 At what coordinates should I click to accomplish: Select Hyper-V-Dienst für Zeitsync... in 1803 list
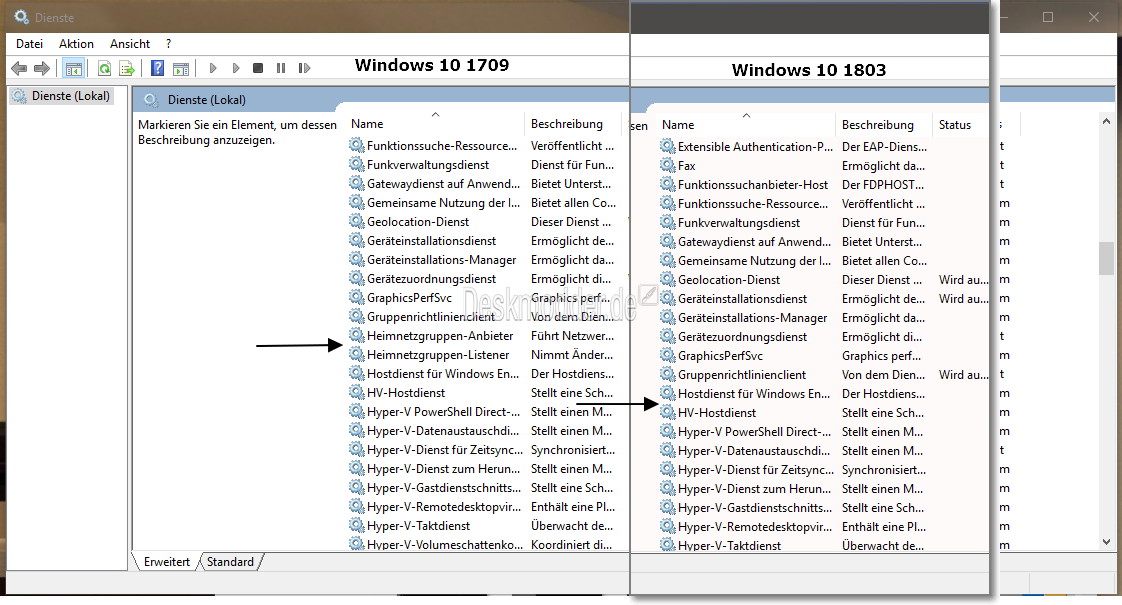tap(756, 470)
